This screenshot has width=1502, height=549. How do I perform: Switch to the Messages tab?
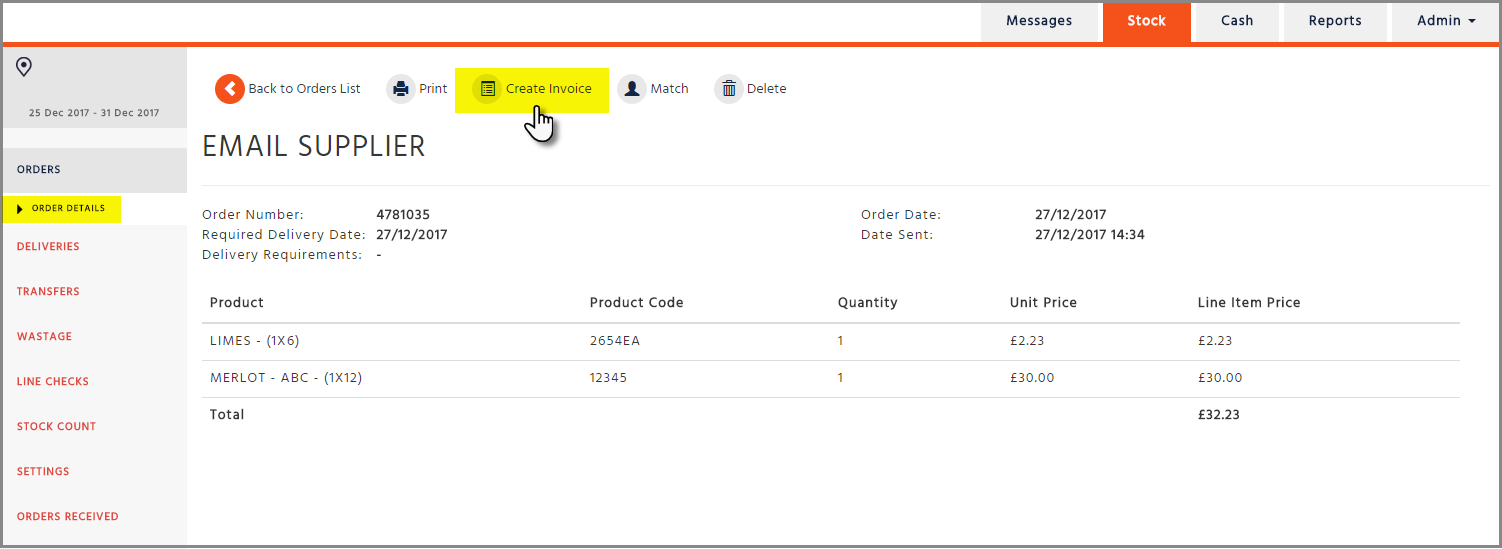click(1039, 21)
